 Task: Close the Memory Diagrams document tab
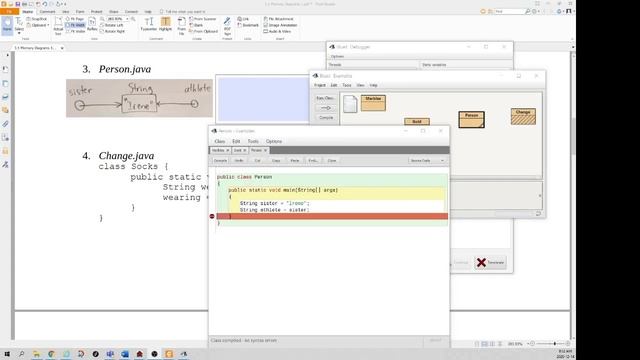coord(62,48)
